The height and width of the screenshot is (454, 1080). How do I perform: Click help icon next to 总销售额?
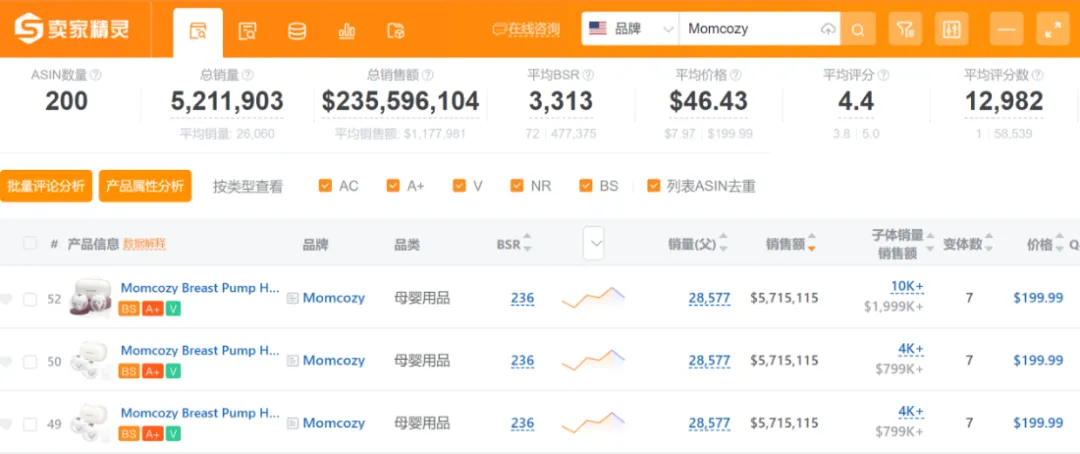(x=427, y=75)
